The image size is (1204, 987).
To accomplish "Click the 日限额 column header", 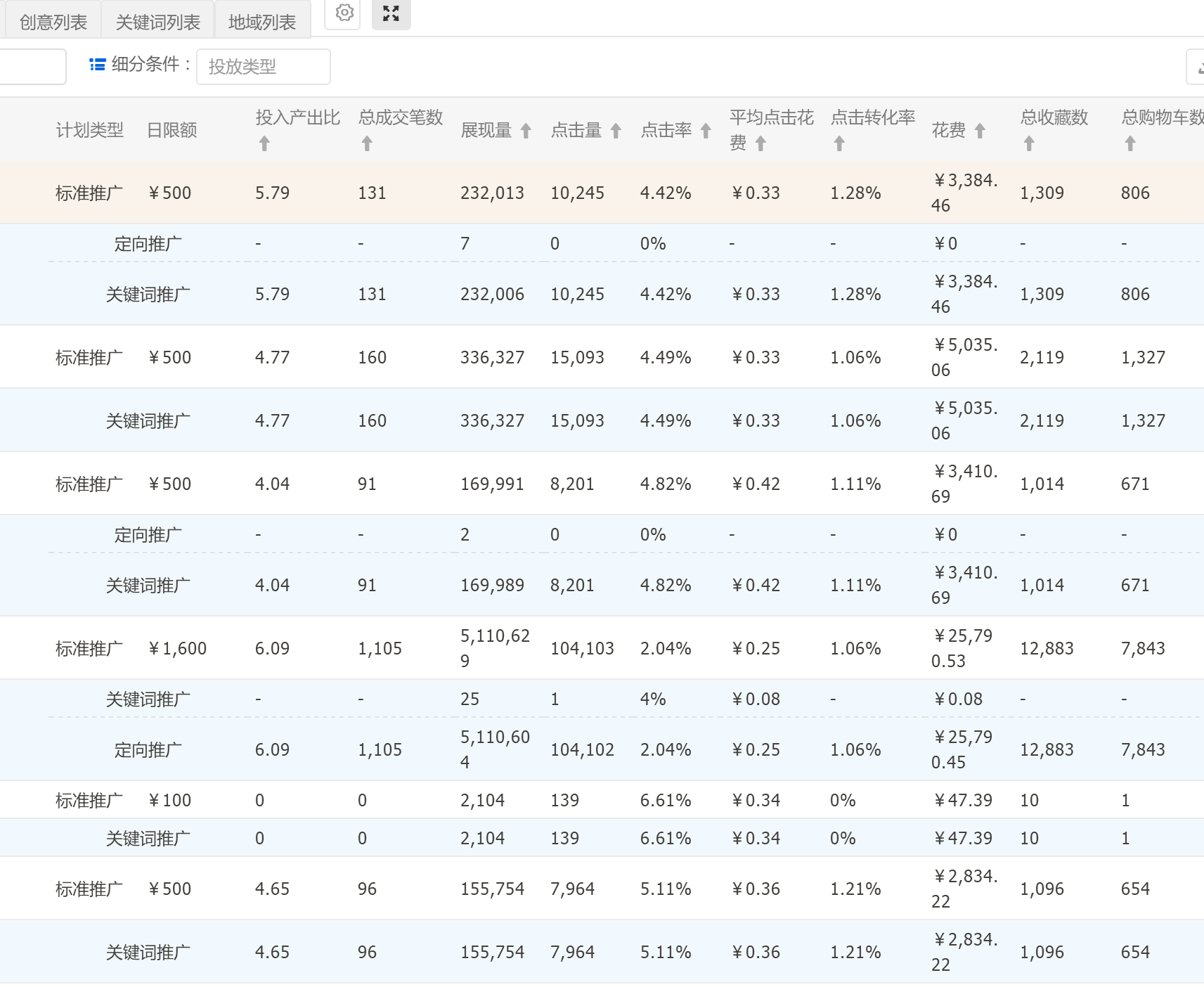I will (171, 130).
